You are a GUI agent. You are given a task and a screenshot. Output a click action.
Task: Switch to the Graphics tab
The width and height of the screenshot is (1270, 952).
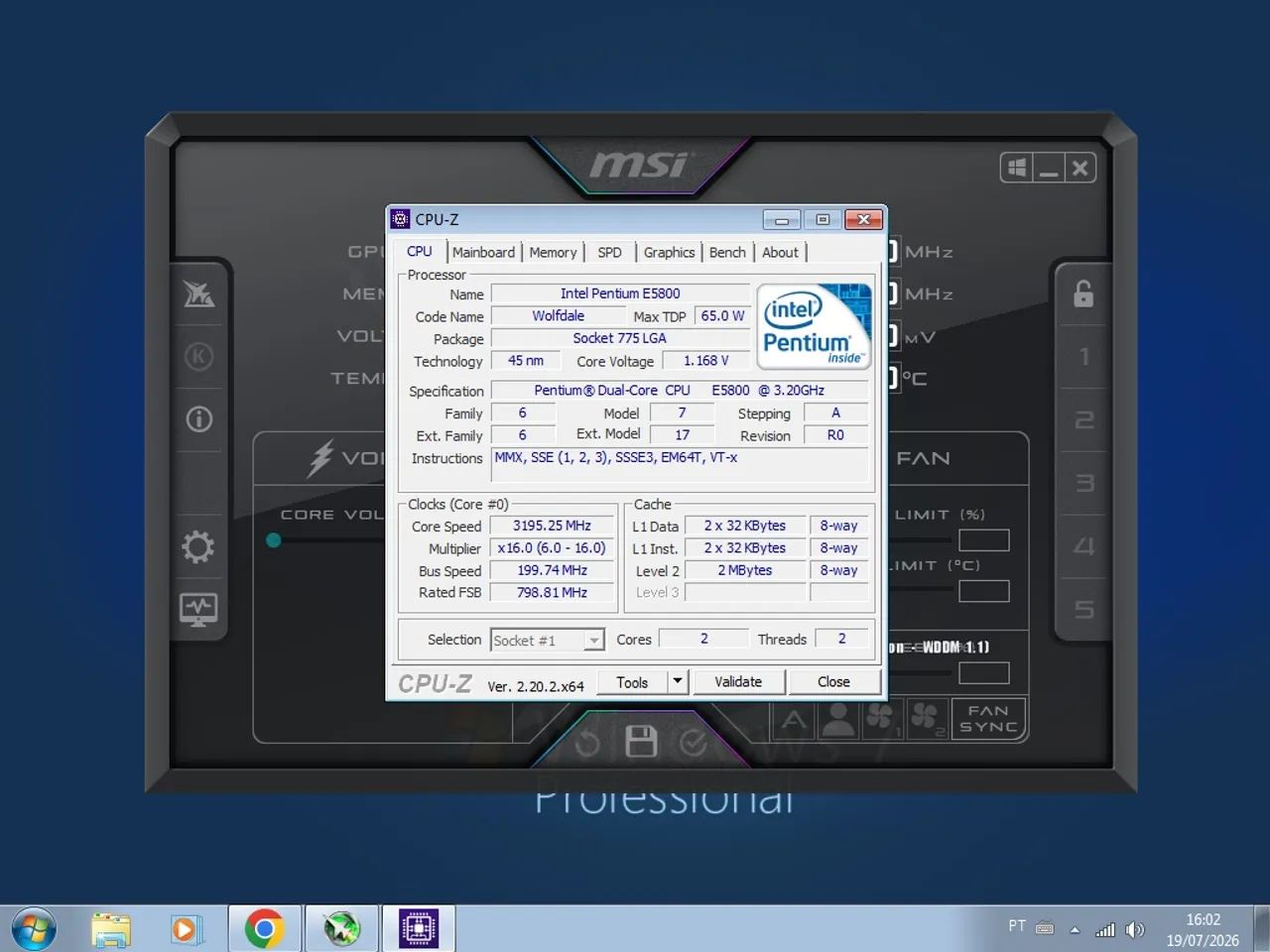coord(669,253)
